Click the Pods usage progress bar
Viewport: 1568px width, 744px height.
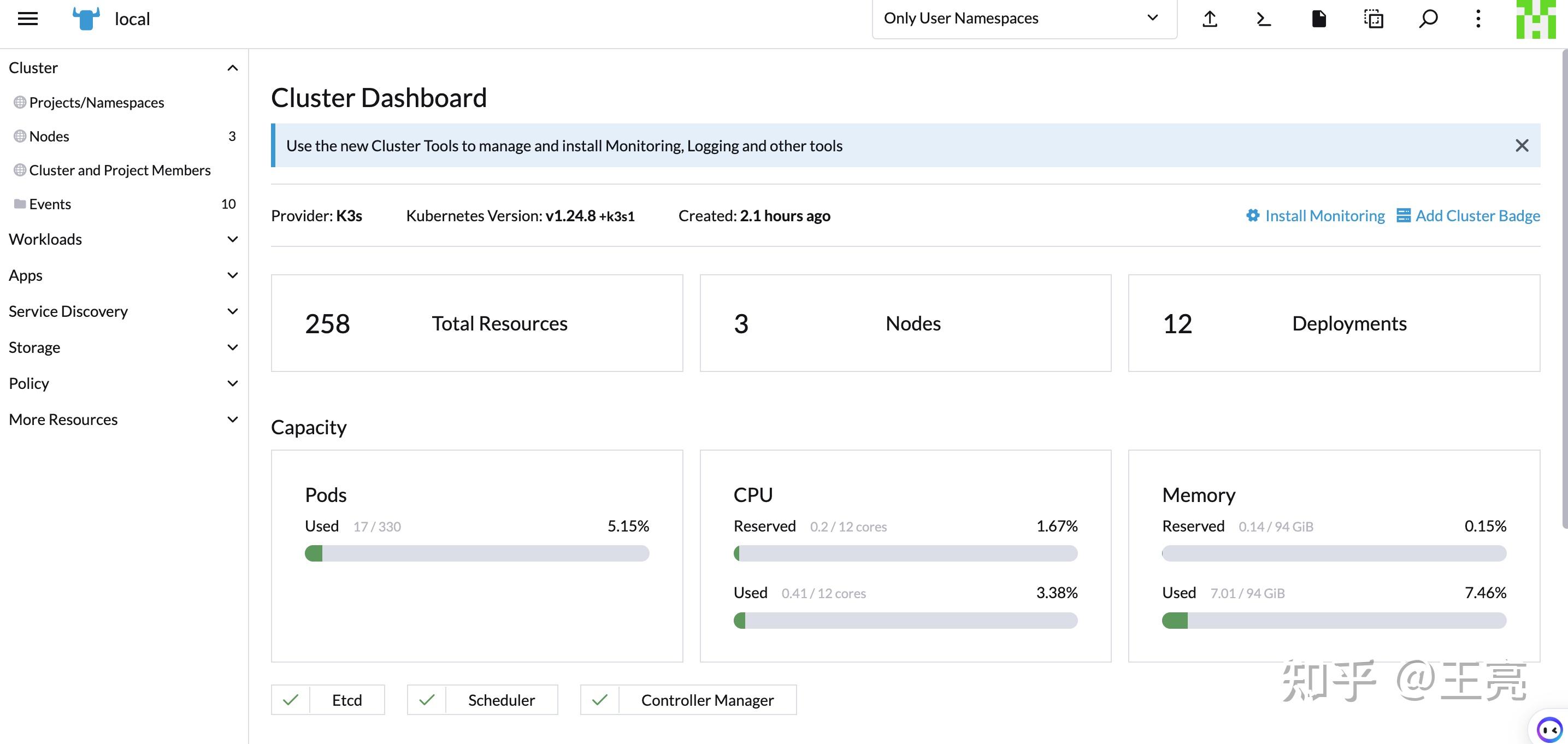pyautogui.click(x=477, y=553)
